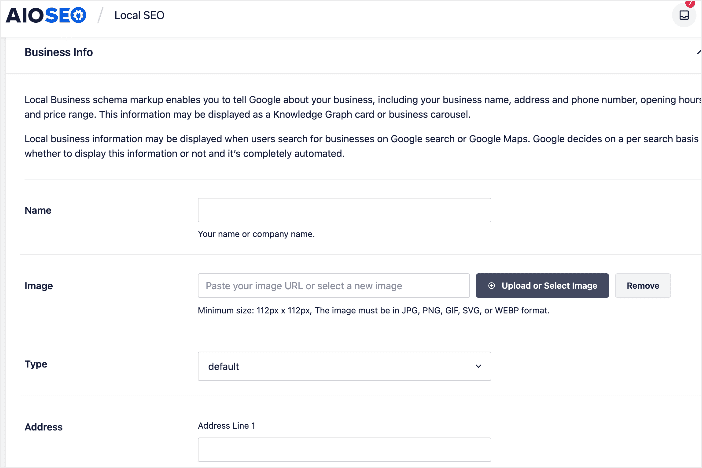This screenshot has height=468, width=702.
Task: Open the Type dropdown
Action: coord(344,366)
